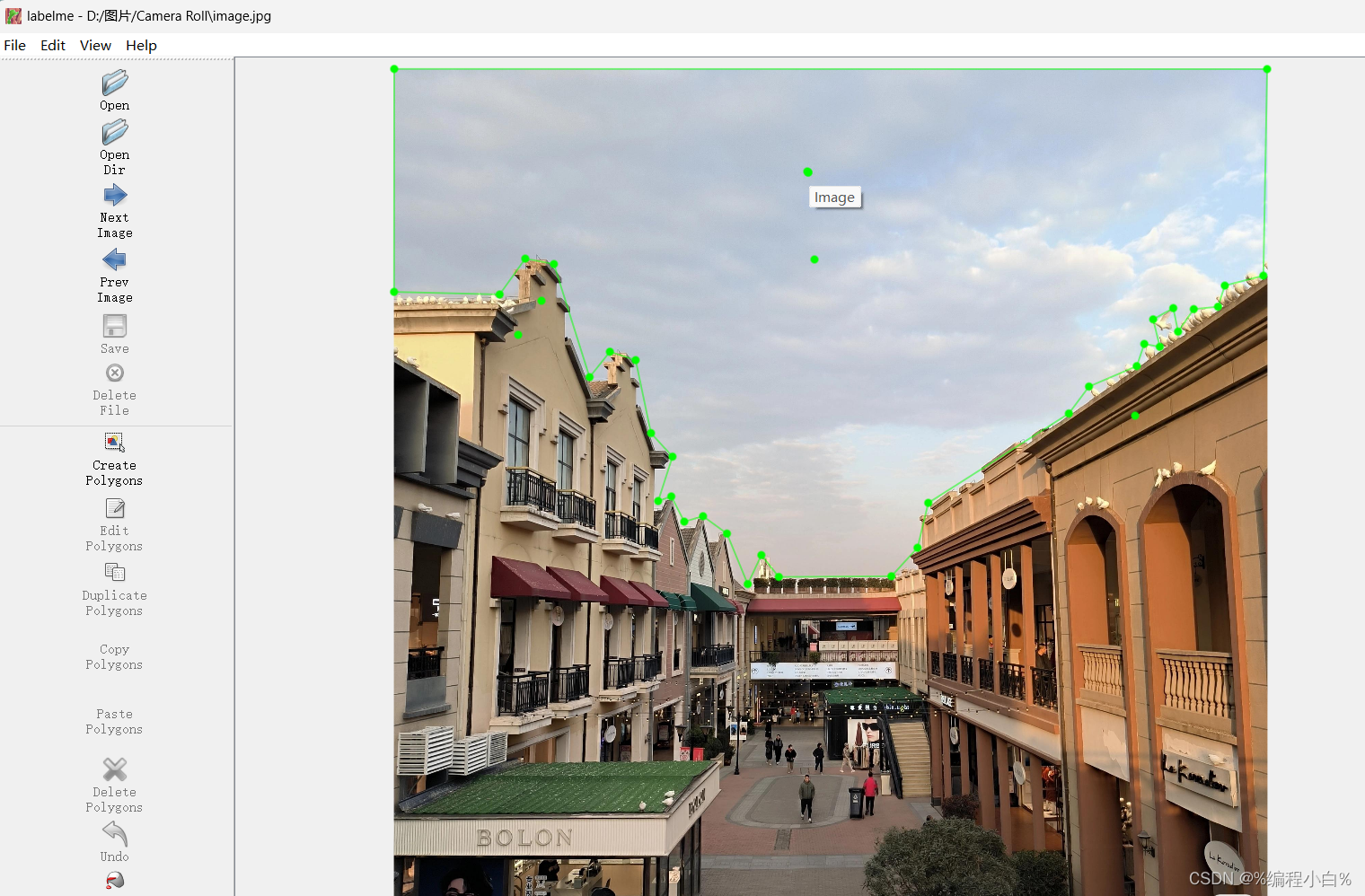Click the top-left polygon vertex of the sky
This screenshot has width=1365, height=896.
[x=394, y=69]
